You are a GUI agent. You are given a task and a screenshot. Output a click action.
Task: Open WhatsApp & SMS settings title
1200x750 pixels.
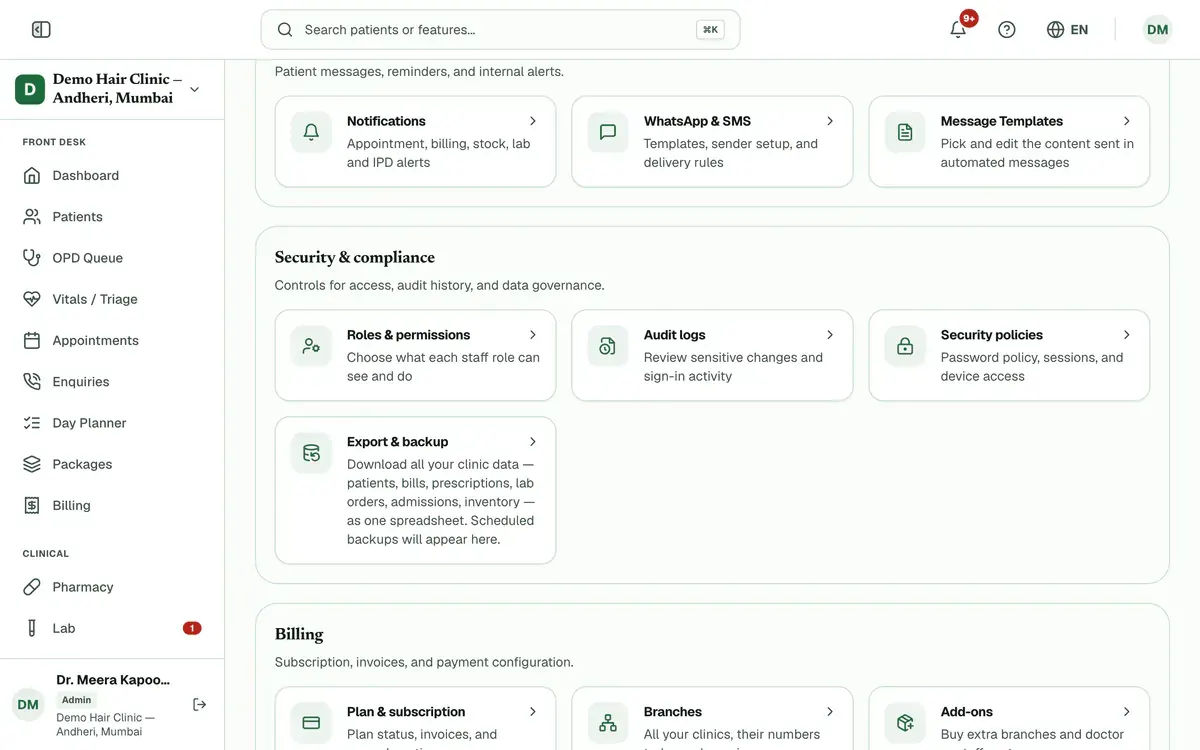click(697, 121)
